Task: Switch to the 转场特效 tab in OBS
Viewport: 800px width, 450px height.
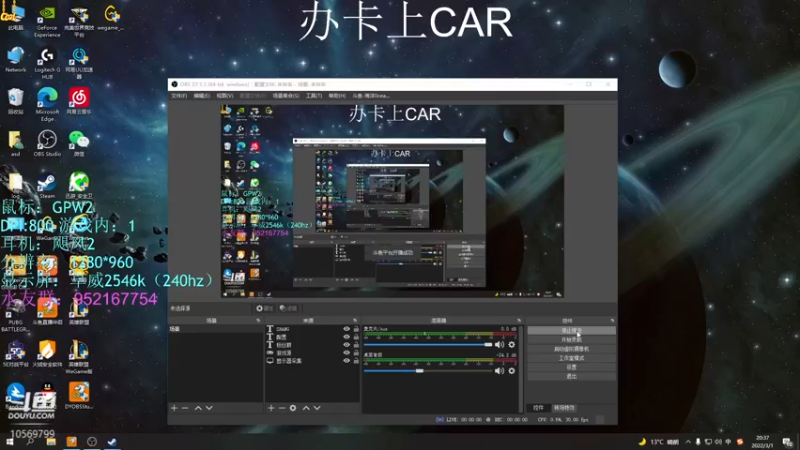Action: (564, 408)
